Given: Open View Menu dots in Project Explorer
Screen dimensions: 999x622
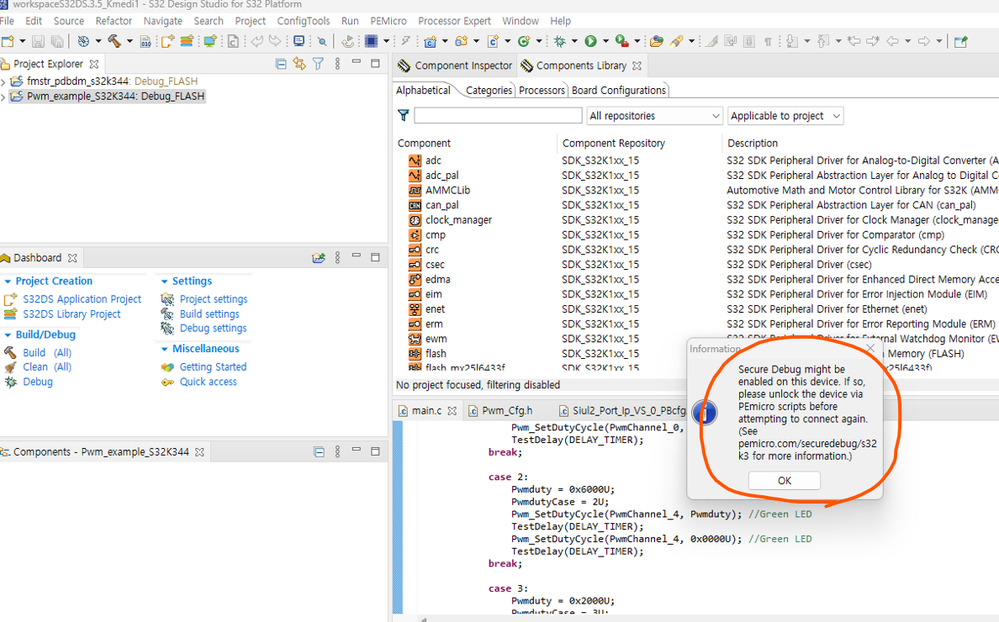Looking at the screenshot, I should [338, 64].
